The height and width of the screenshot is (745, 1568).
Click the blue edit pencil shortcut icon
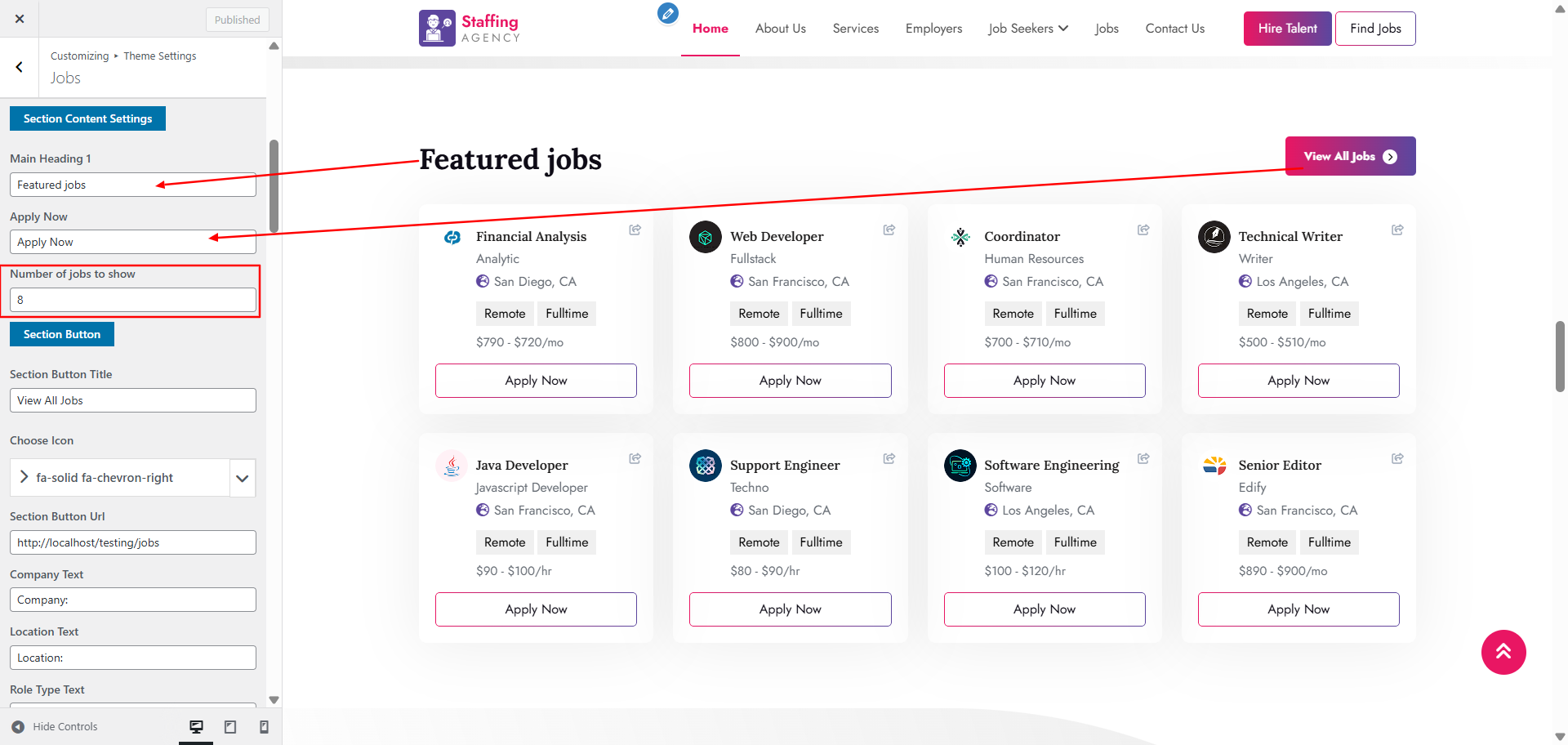tap(667, 13)
